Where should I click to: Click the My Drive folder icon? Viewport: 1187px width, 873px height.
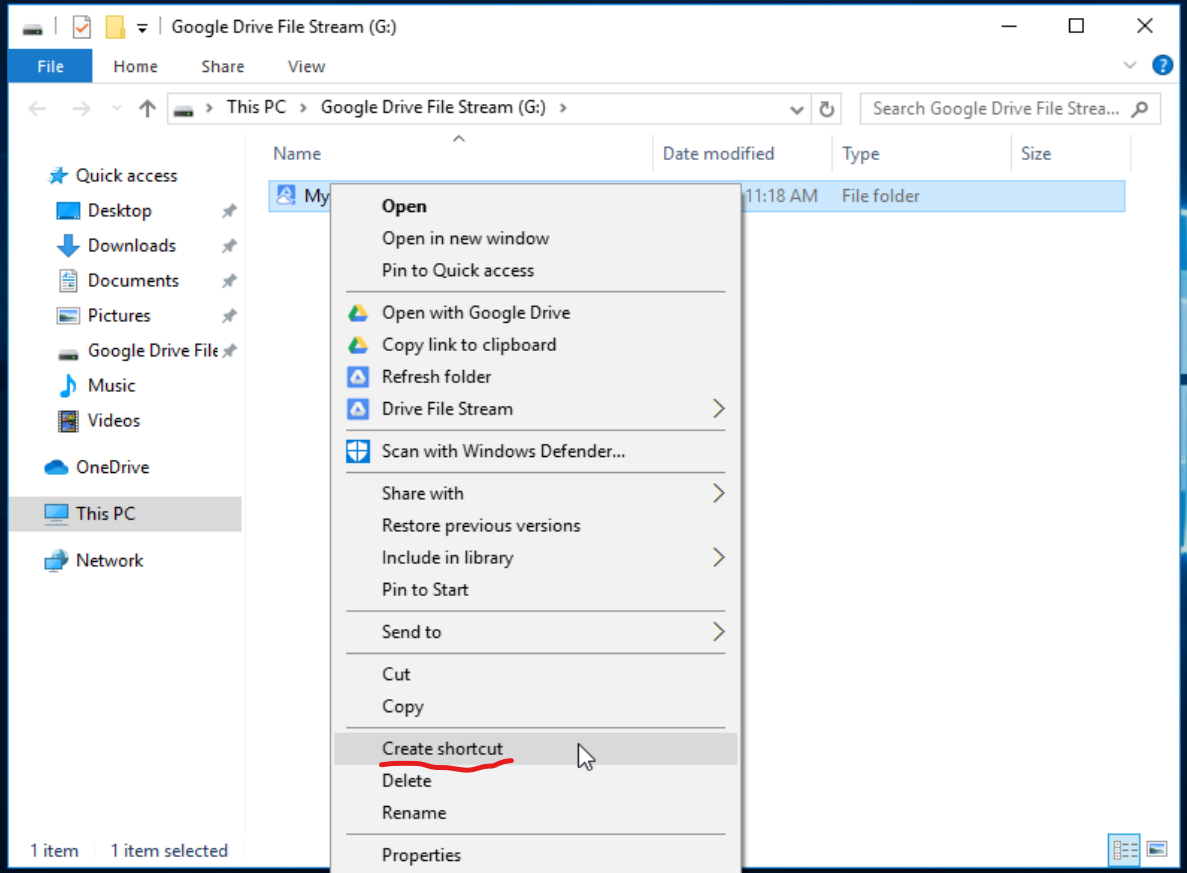(286, 195)
